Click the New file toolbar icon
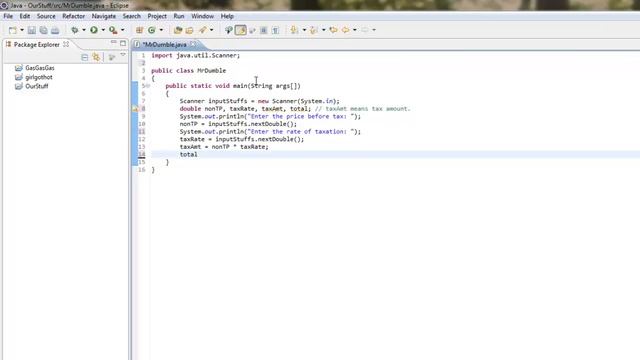640x360 pixels. [13, 30]
